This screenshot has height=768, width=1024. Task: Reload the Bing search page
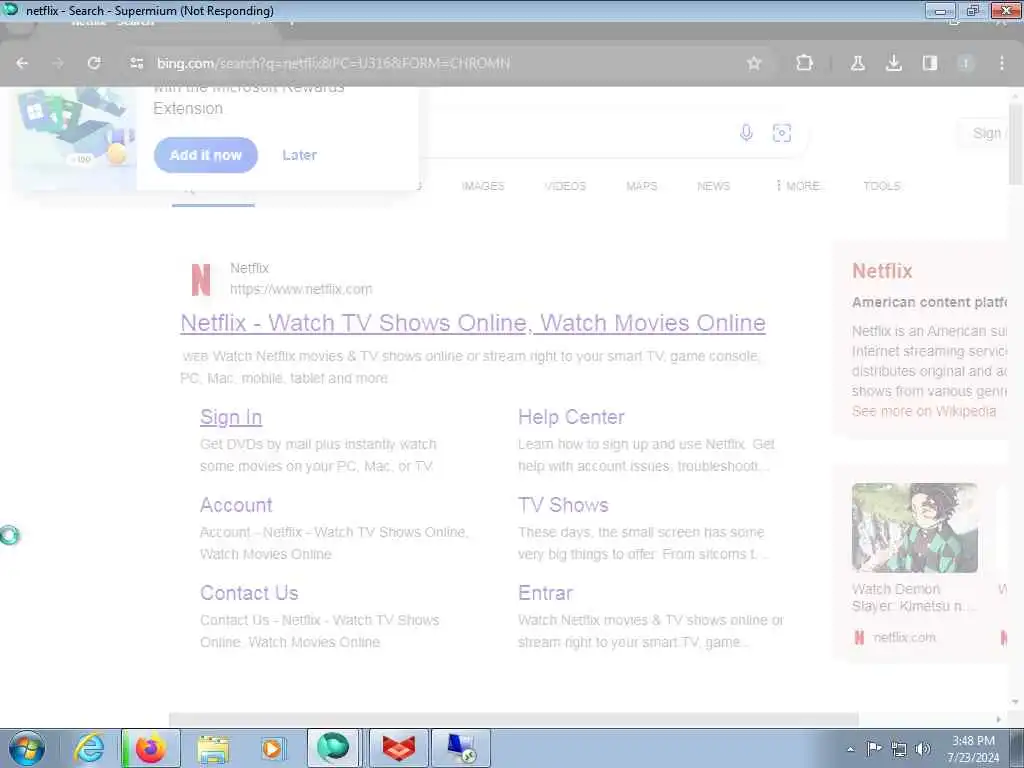94,63
